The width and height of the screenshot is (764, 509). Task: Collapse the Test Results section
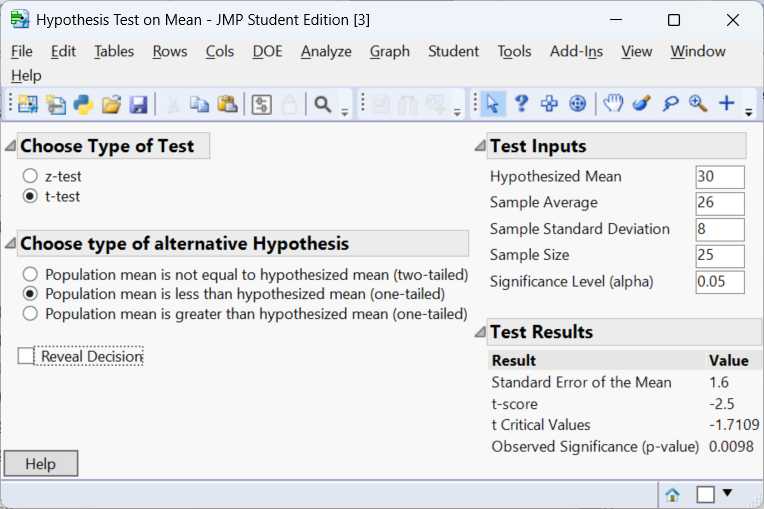(x=479, y=332)
